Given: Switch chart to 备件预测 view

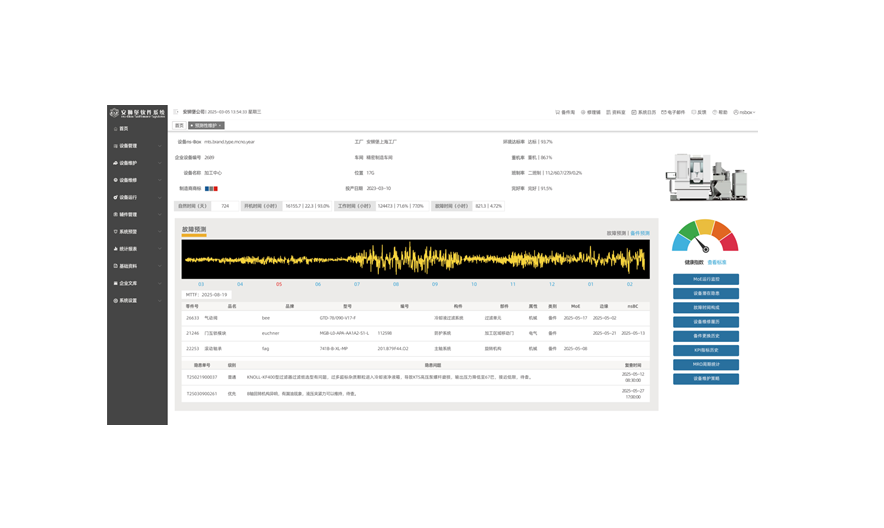Looking at the screenshot, I should tap(640, 233).
